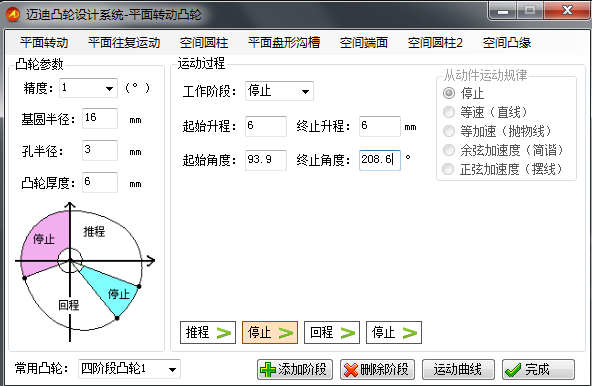Click the 回程 region in cam diagram

69,304
